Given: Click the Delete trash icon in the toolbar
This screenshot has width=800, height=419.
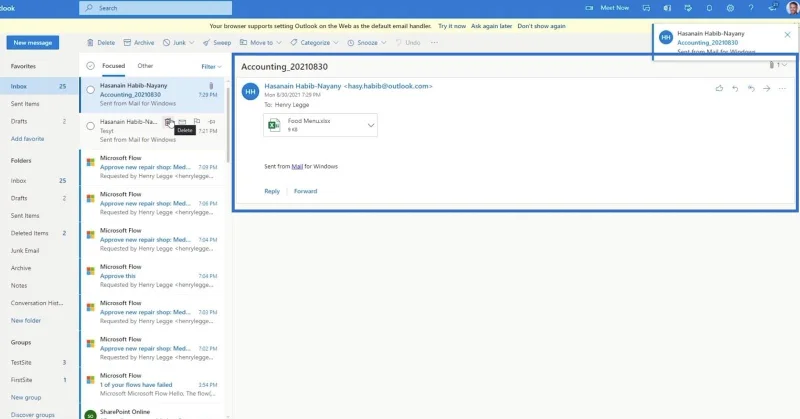Looking at the screenshot, I should [x=90, y=43].
